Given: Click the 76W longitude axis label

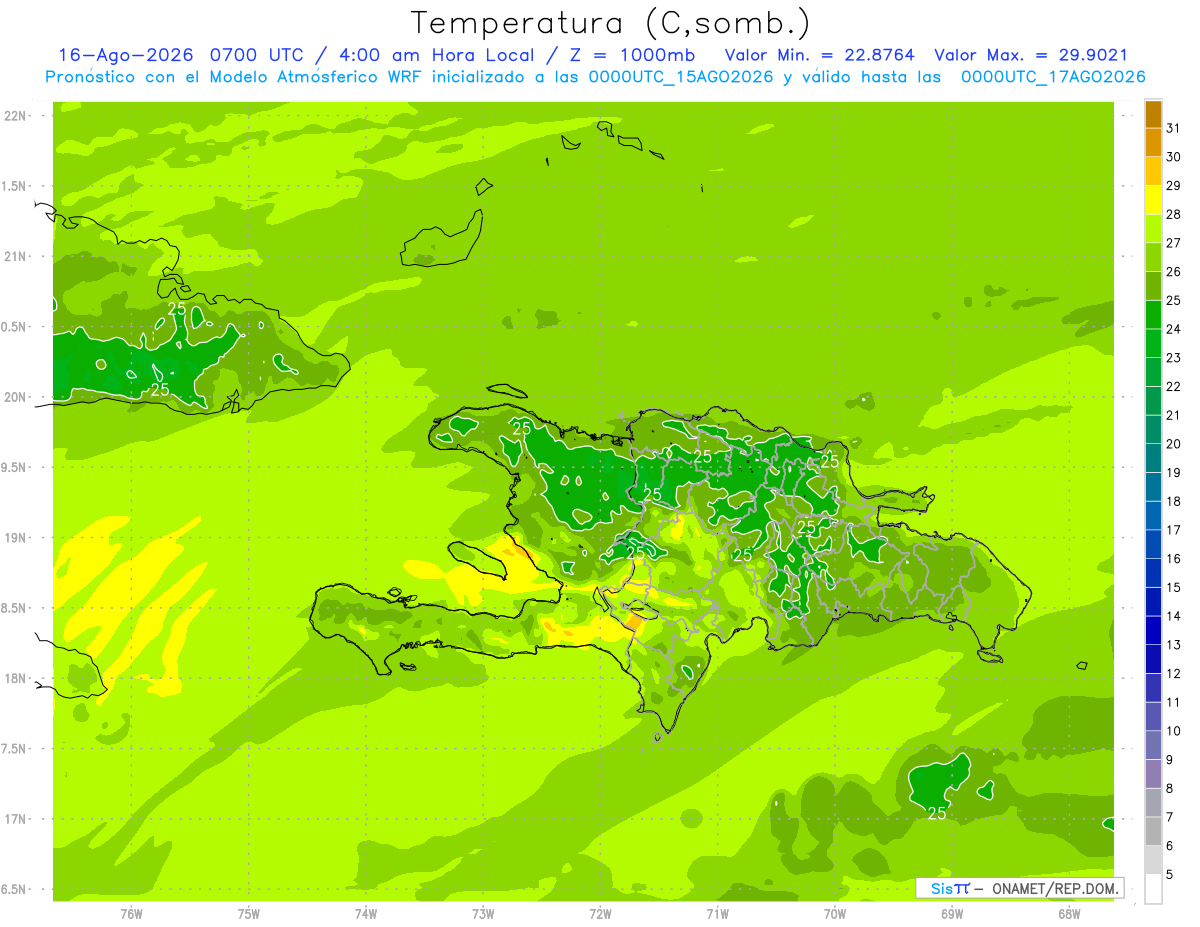Looking at the screenshot, I should pyautogui.click(x=131, y=914).
